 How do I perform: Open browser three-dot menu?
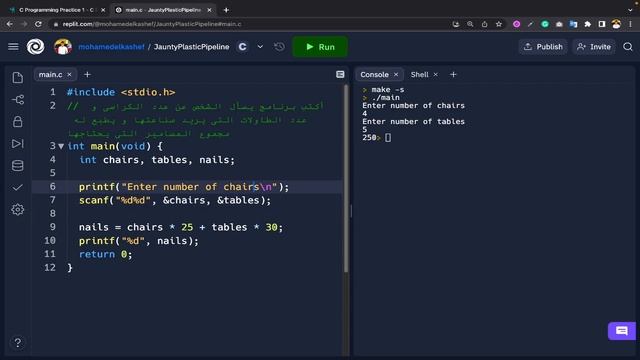pos(631,24)
